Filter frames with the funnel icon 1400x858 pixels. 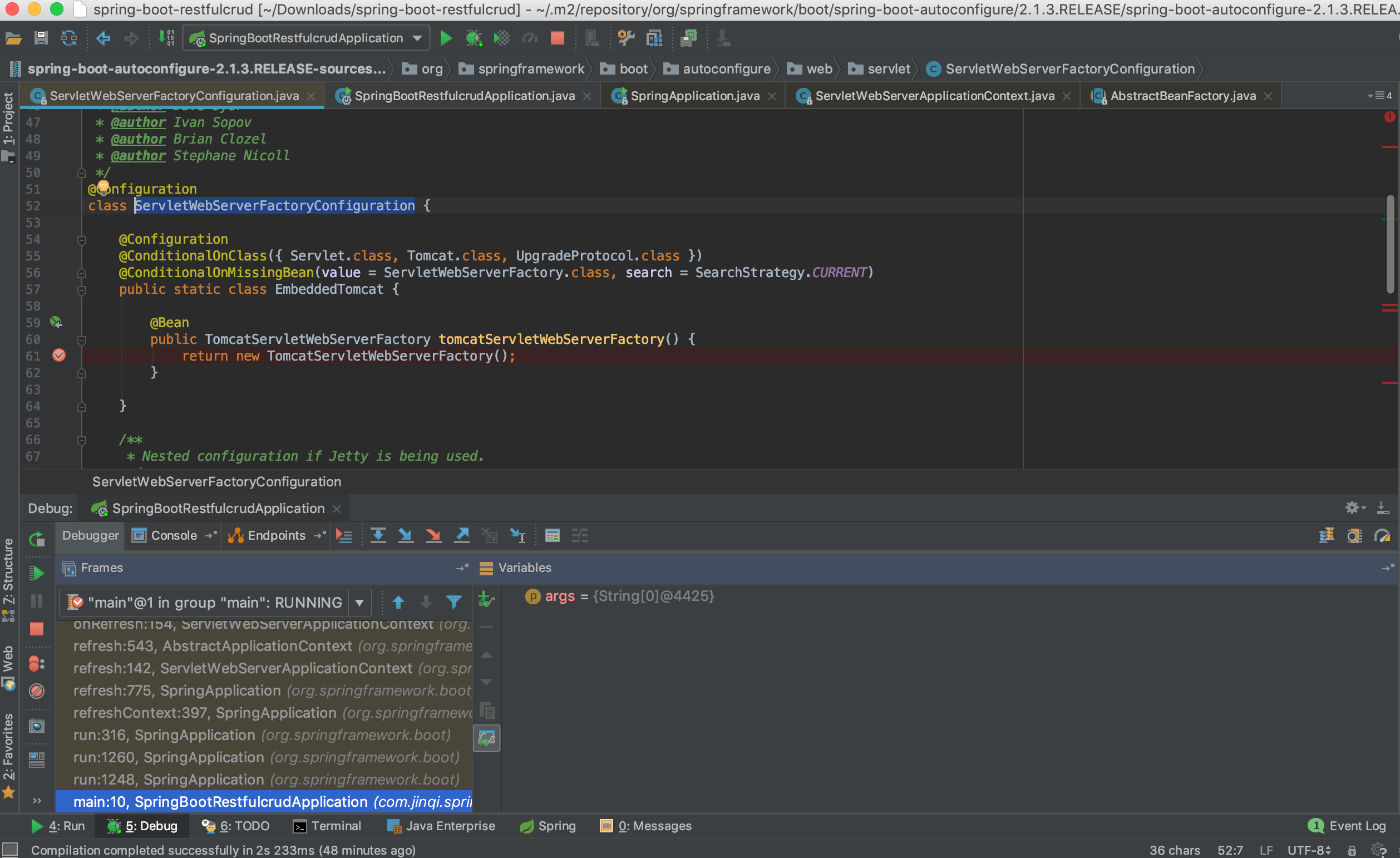pyautogui.click(x=453, y=601)
